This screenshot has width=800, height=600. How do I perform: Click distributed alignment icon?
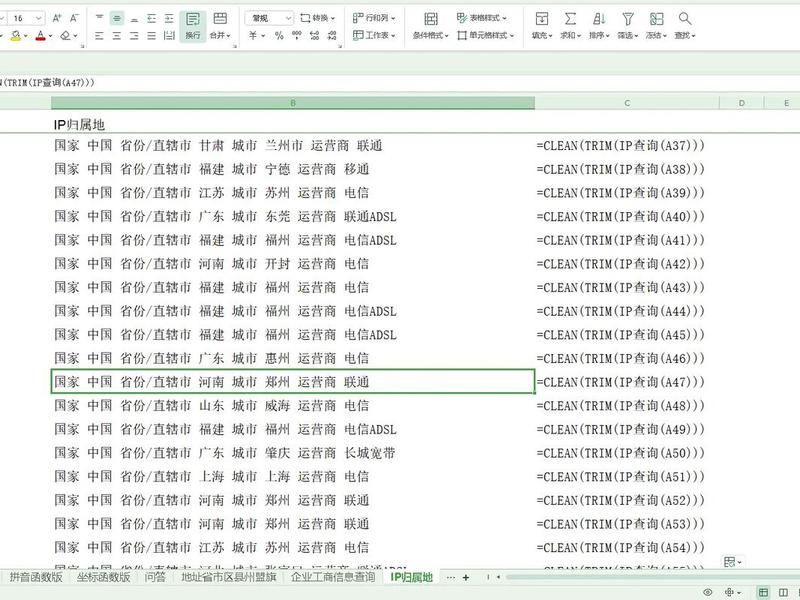point(169,35)
